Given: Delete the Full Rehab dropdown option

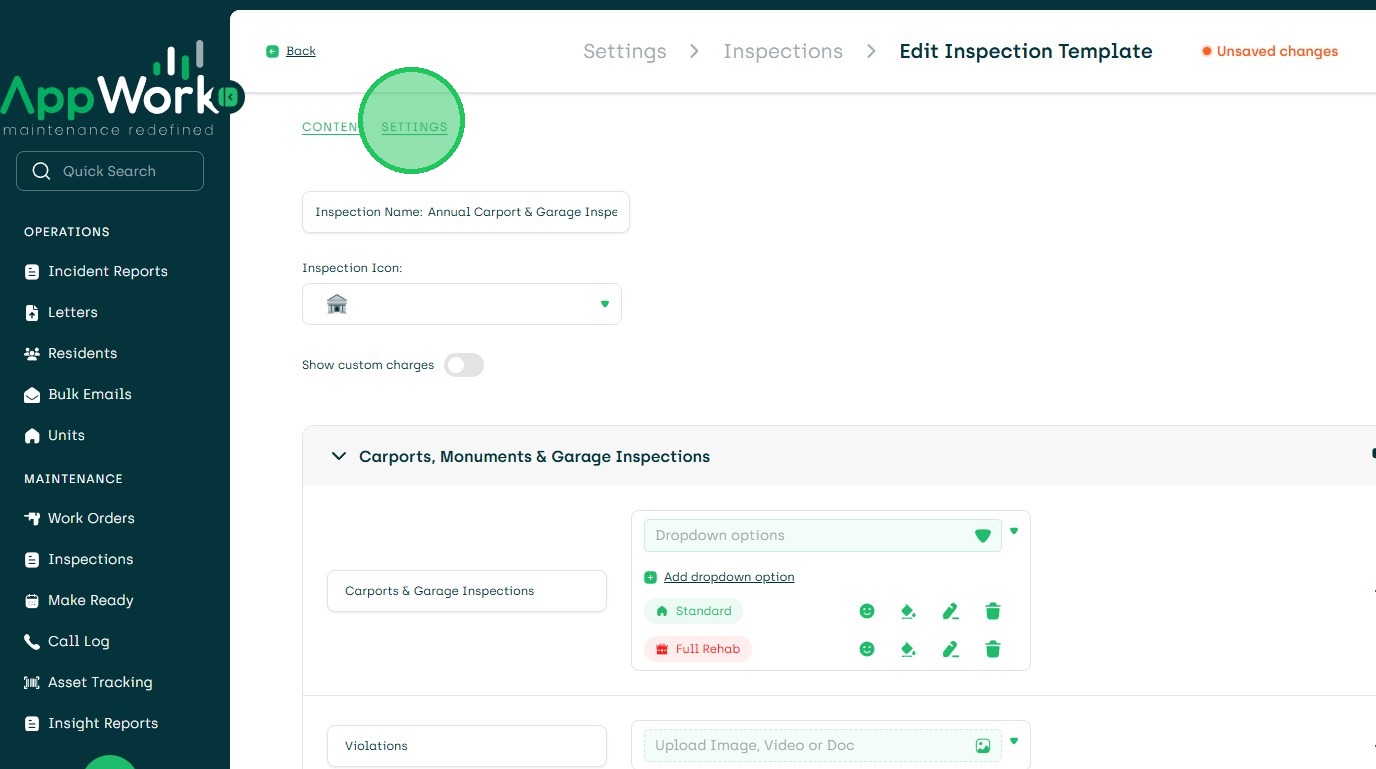Looking at the screenshot, I should tap(993, 649).
